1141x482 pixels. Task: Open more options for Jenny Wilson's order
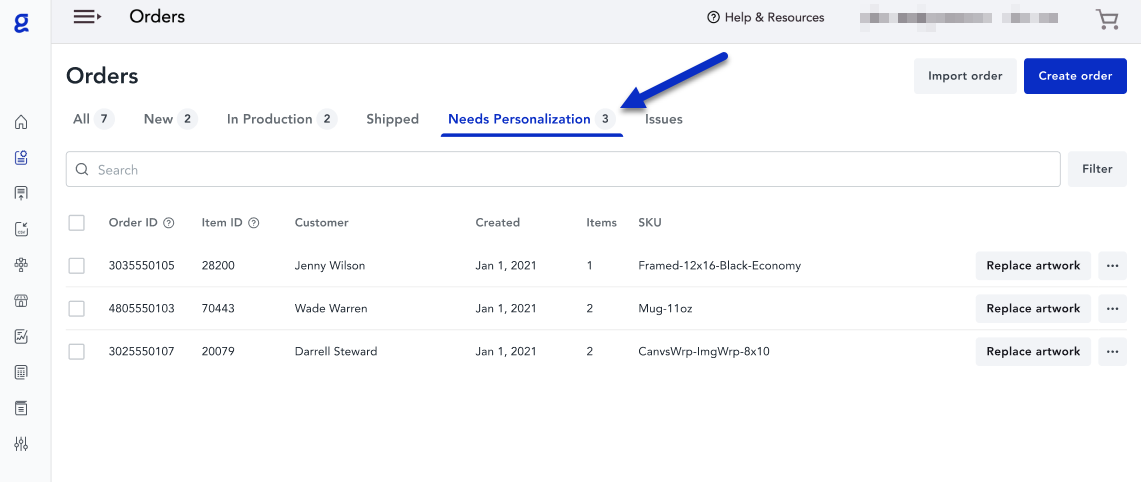point(1112,266)
